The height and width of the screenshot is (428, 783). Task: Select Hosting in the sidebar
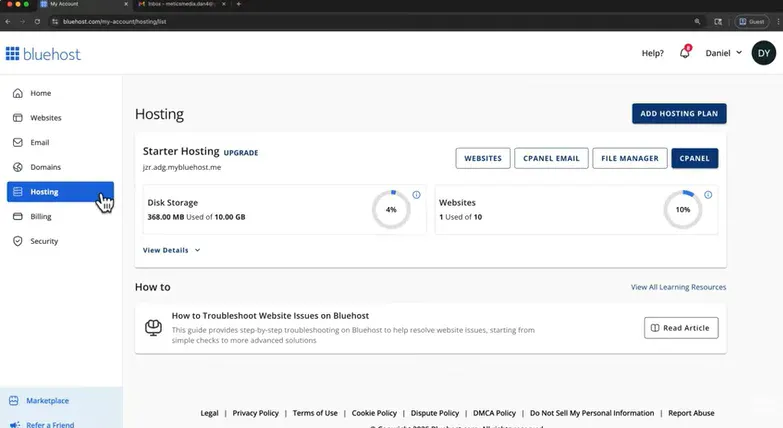tap(60, 192)
